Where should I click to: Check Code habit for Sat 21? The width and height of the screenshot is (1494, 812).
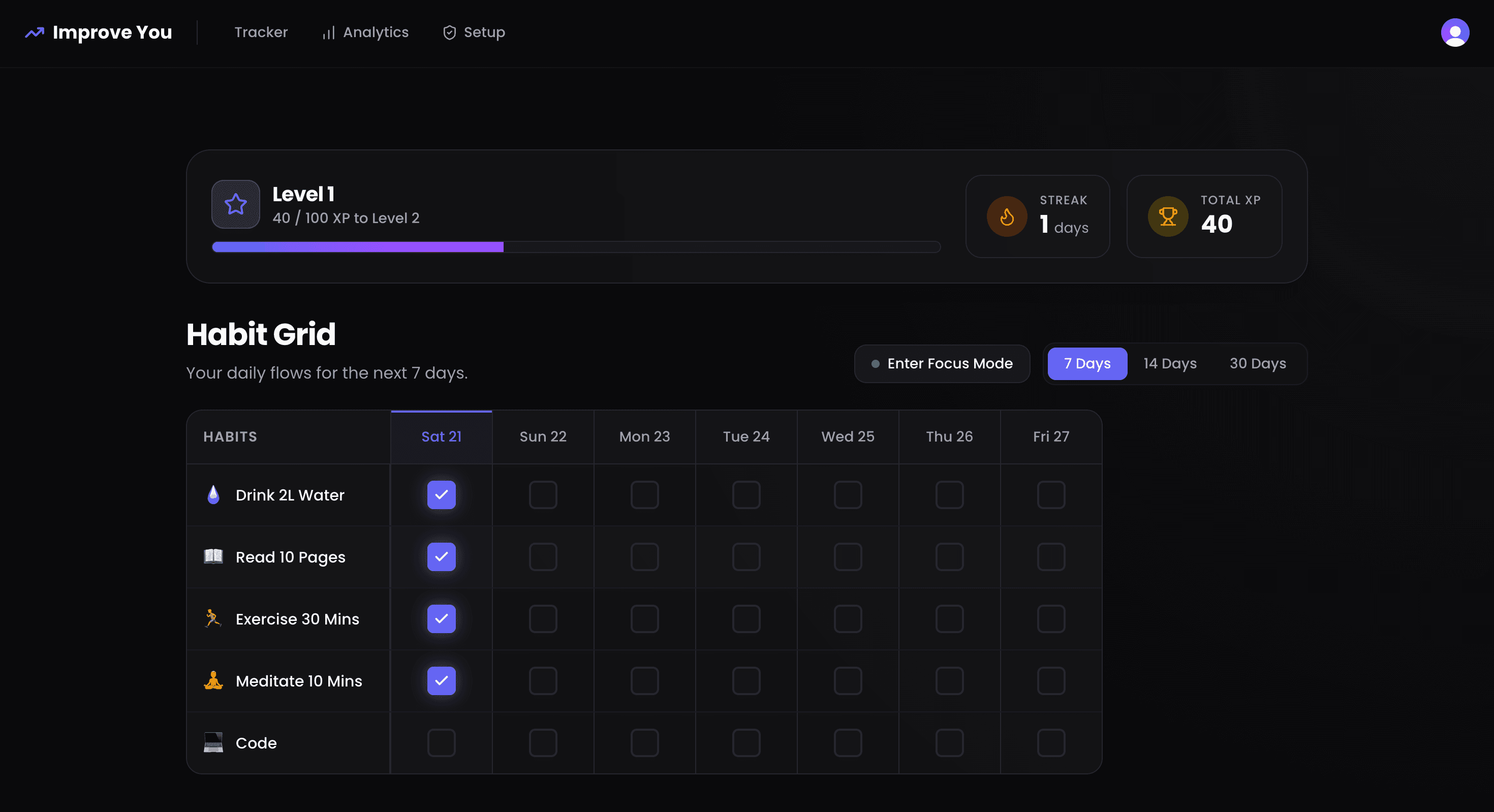[x=442, y=743]
